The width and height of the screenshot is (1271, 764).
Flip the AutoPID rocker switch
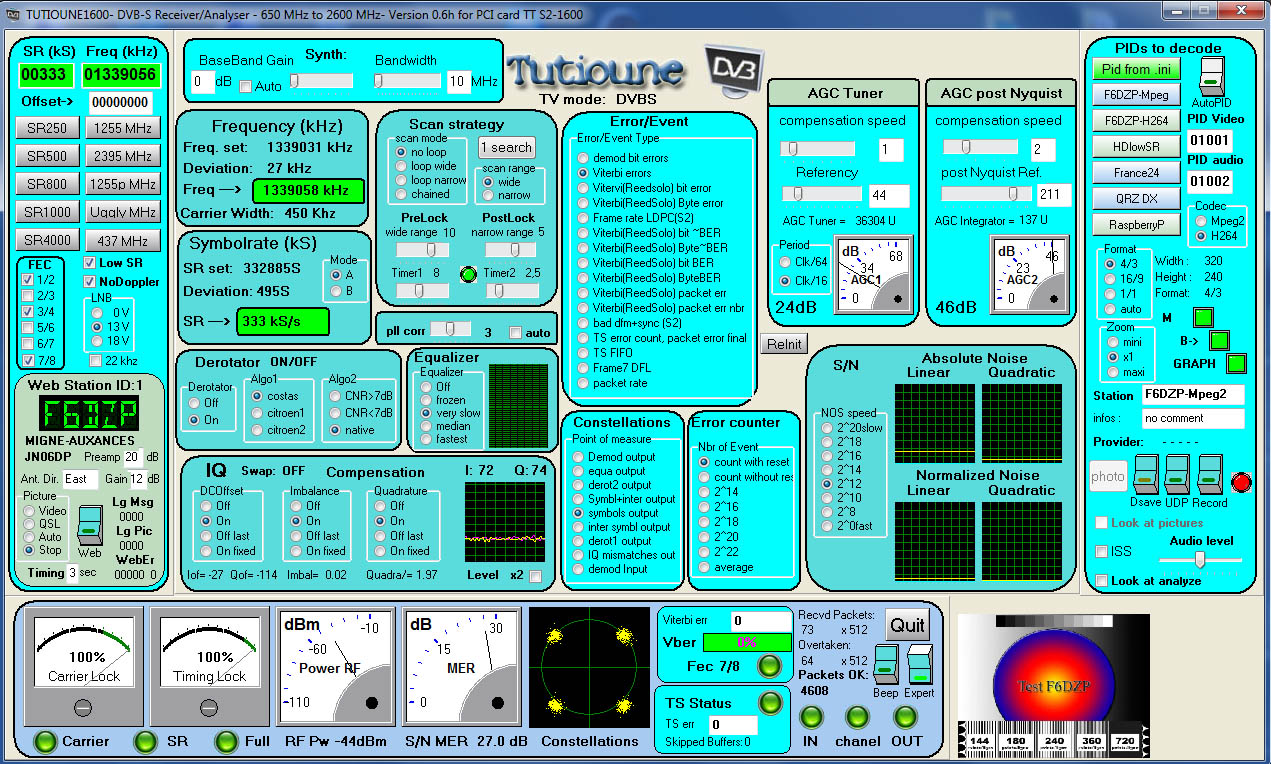pyautogui.click(x=1211, y=78)
